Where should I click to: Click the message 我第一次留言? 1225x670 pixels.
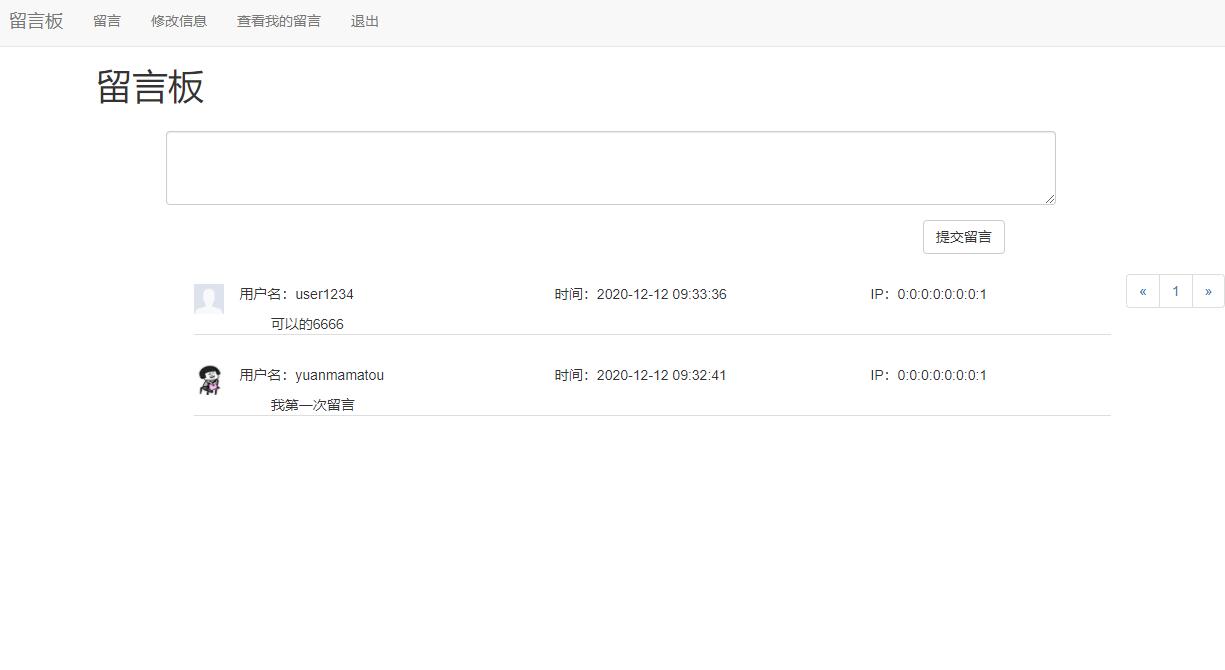tap(312, 405)
